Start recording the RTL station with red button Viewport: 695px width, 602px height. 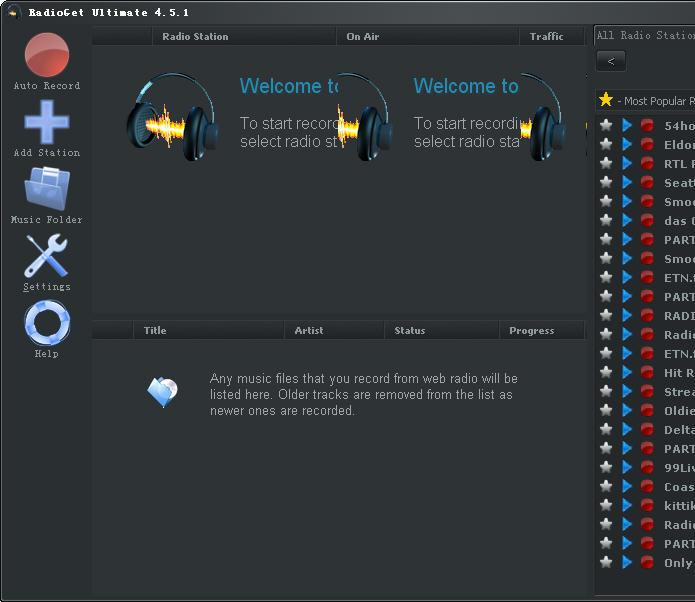[647, 164]
